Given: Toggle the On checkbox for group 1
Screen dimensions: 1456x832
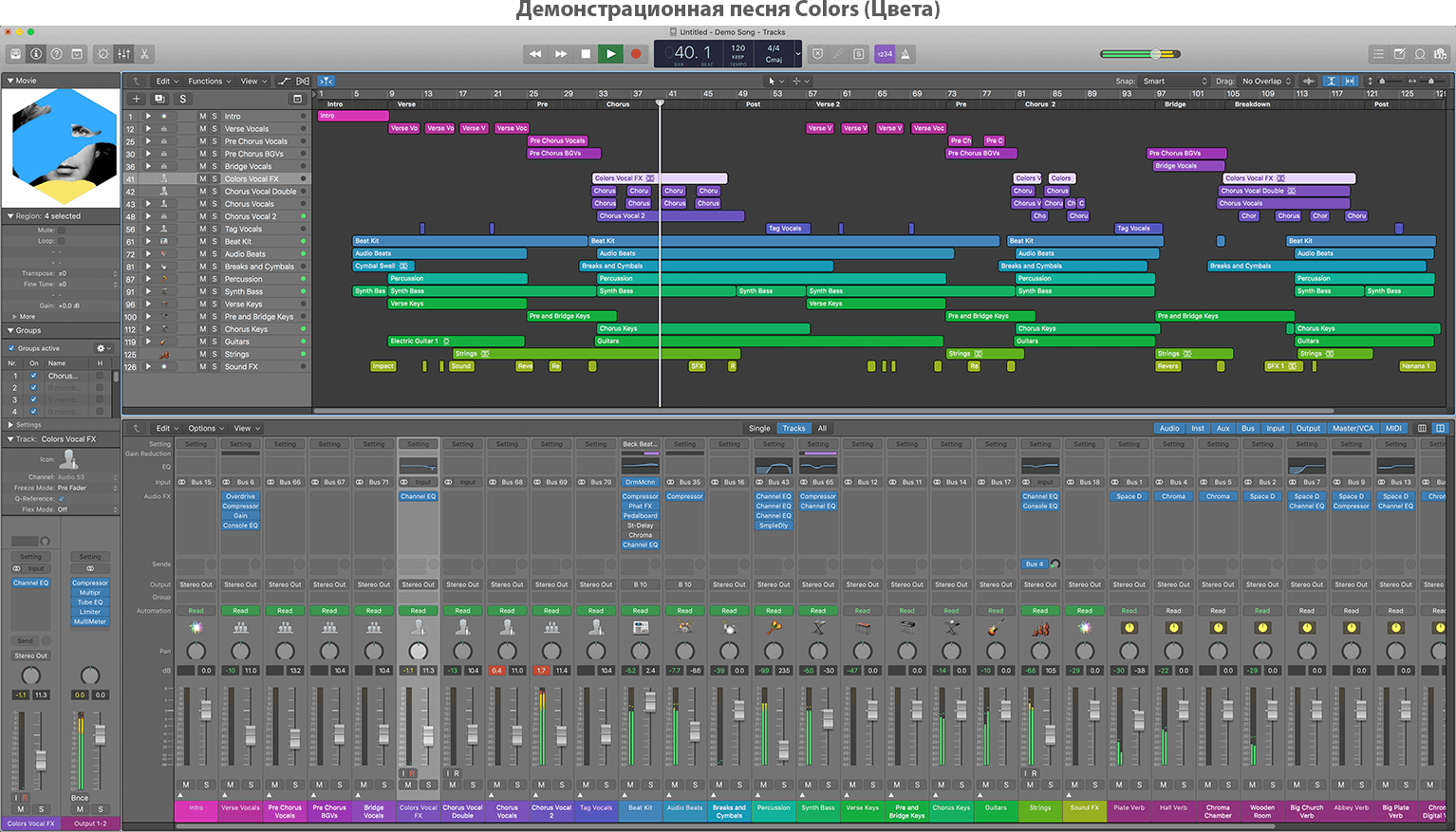Looking at the screenshot, I should (x=34, y=376).
